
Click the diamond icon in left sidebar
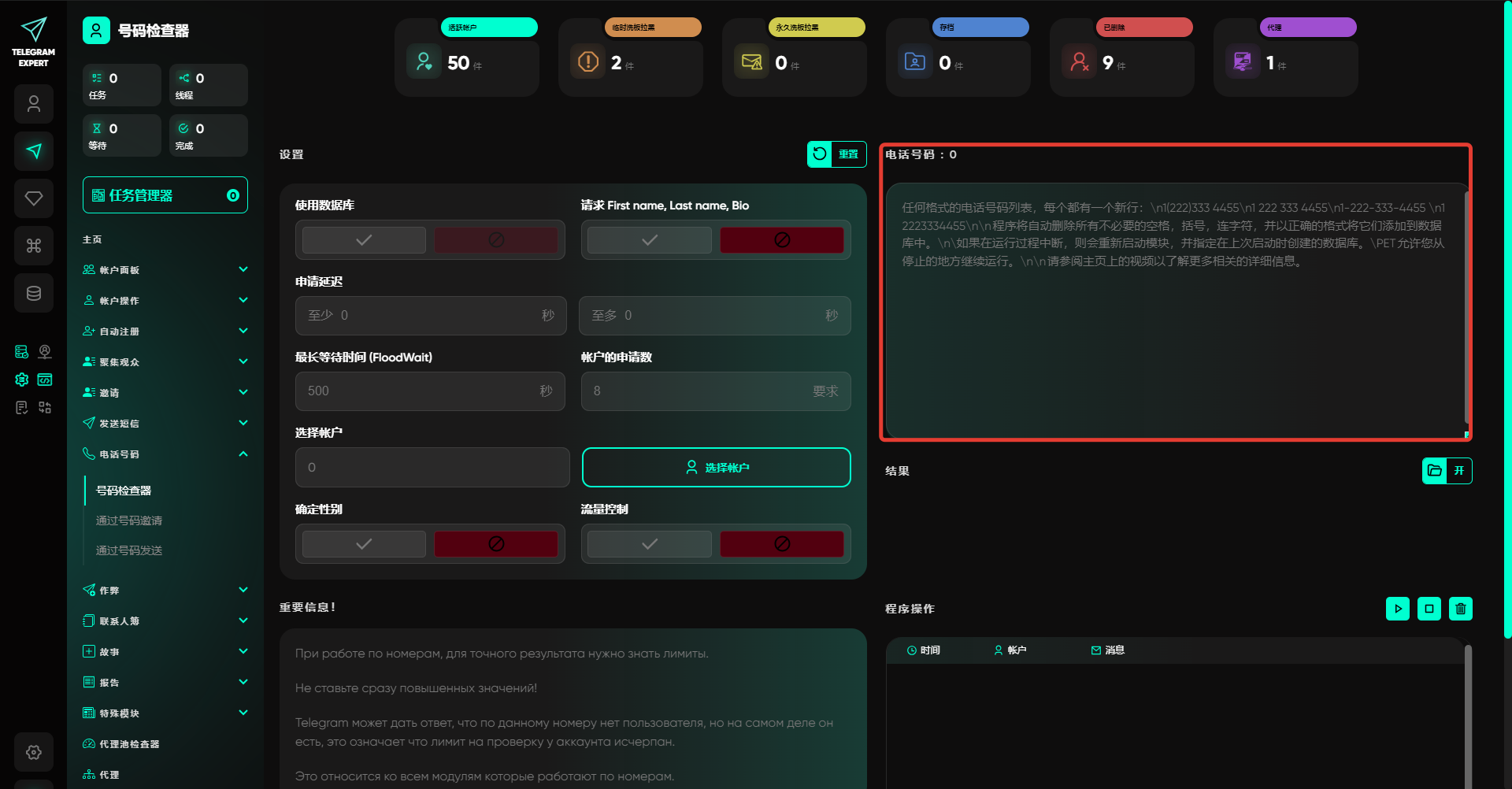click(x=34, y=198)
